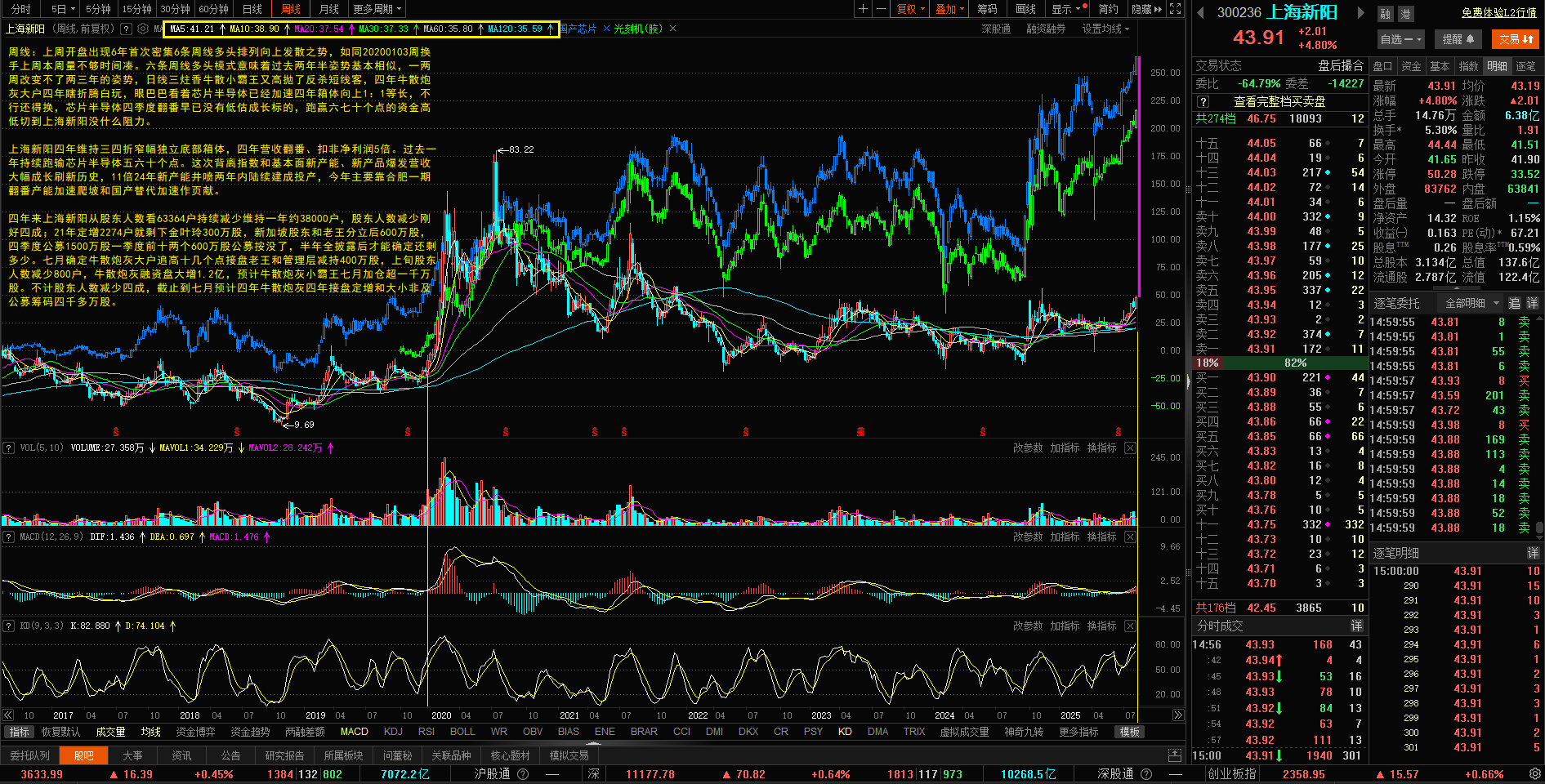Screen dimensions: 1545x784
Task: Toggle the KD indicator in bottom bar
Action: point(845,732)
